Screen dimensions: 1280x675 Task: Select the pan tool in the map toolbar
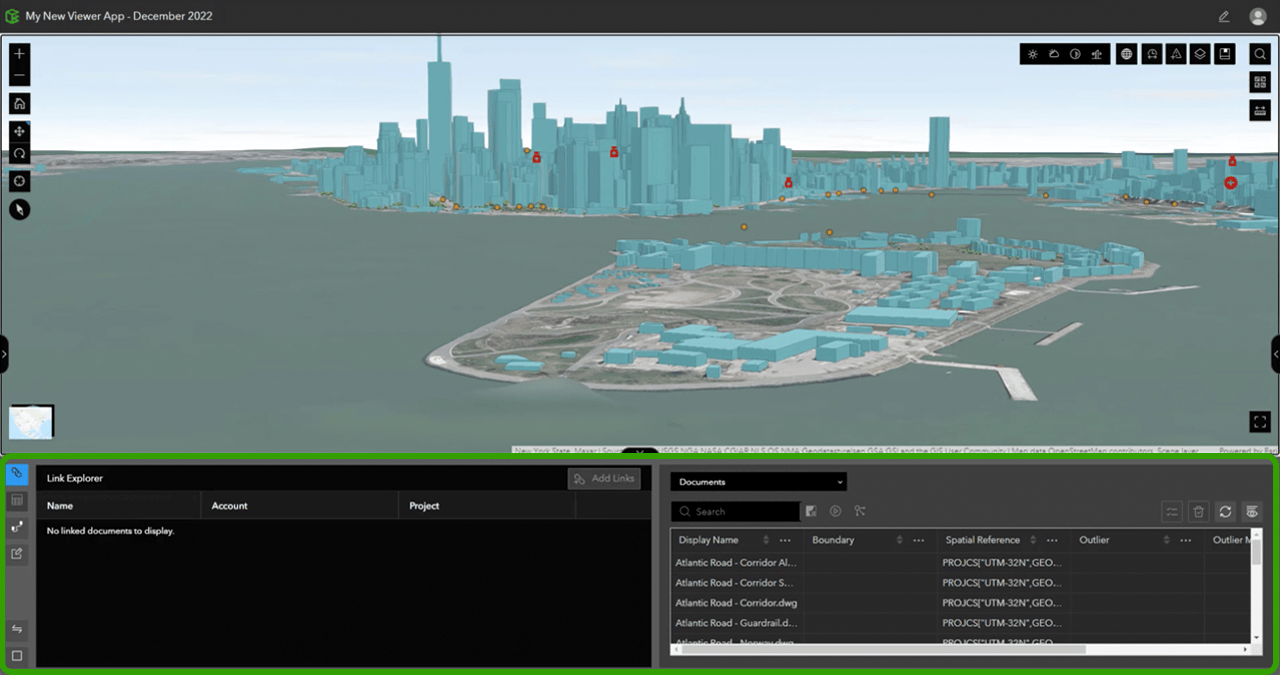[x=19, y=132]
